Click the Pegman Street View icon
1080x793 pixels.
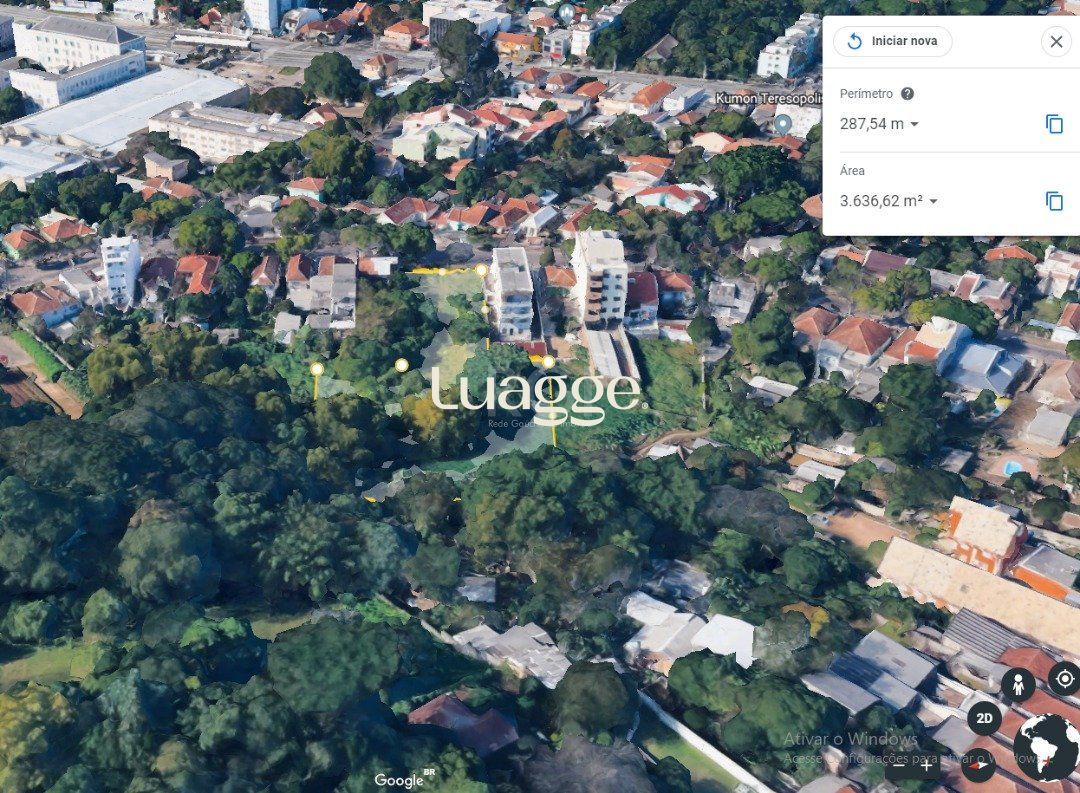click(1018, 685)
